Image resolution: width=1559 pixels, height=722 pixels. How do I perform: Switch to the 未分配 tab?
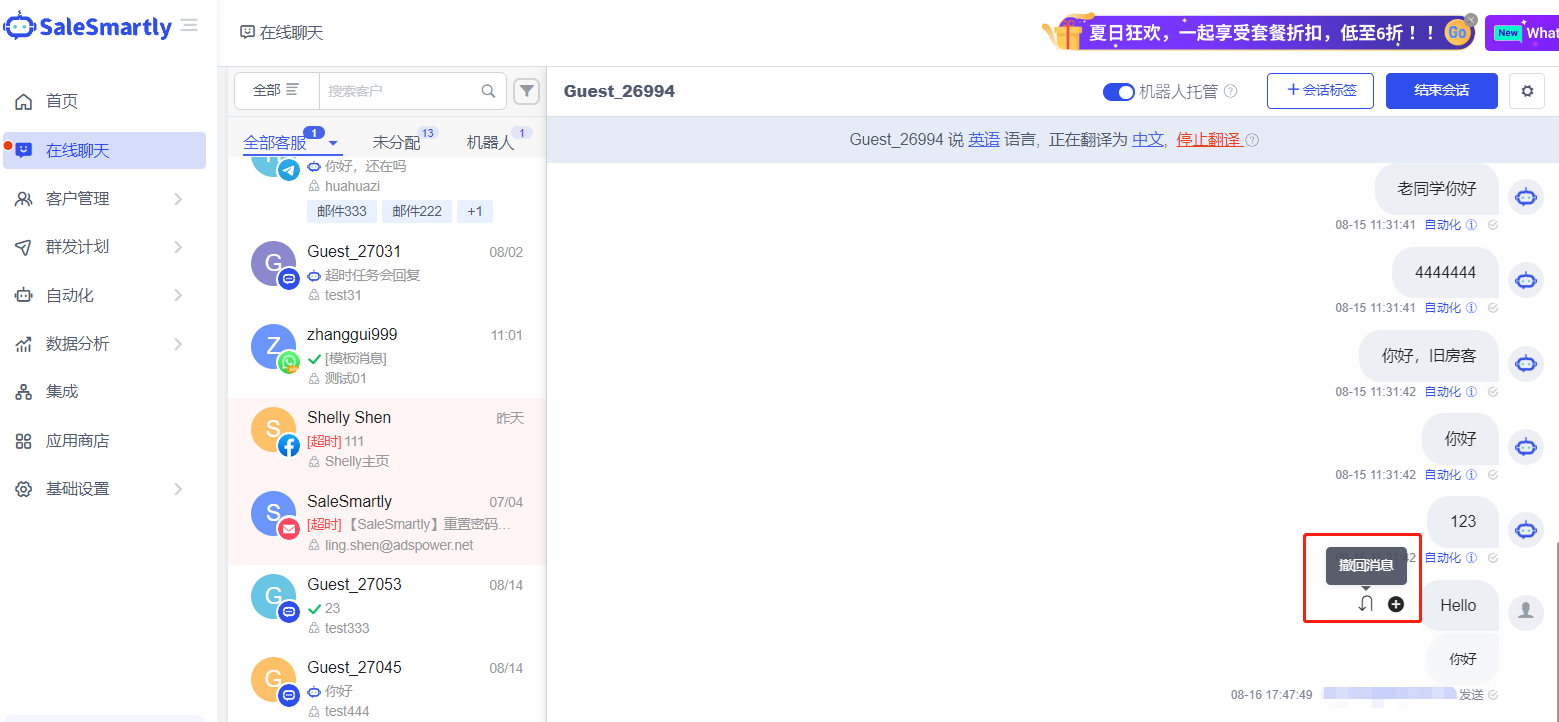(x=397, y=143)
